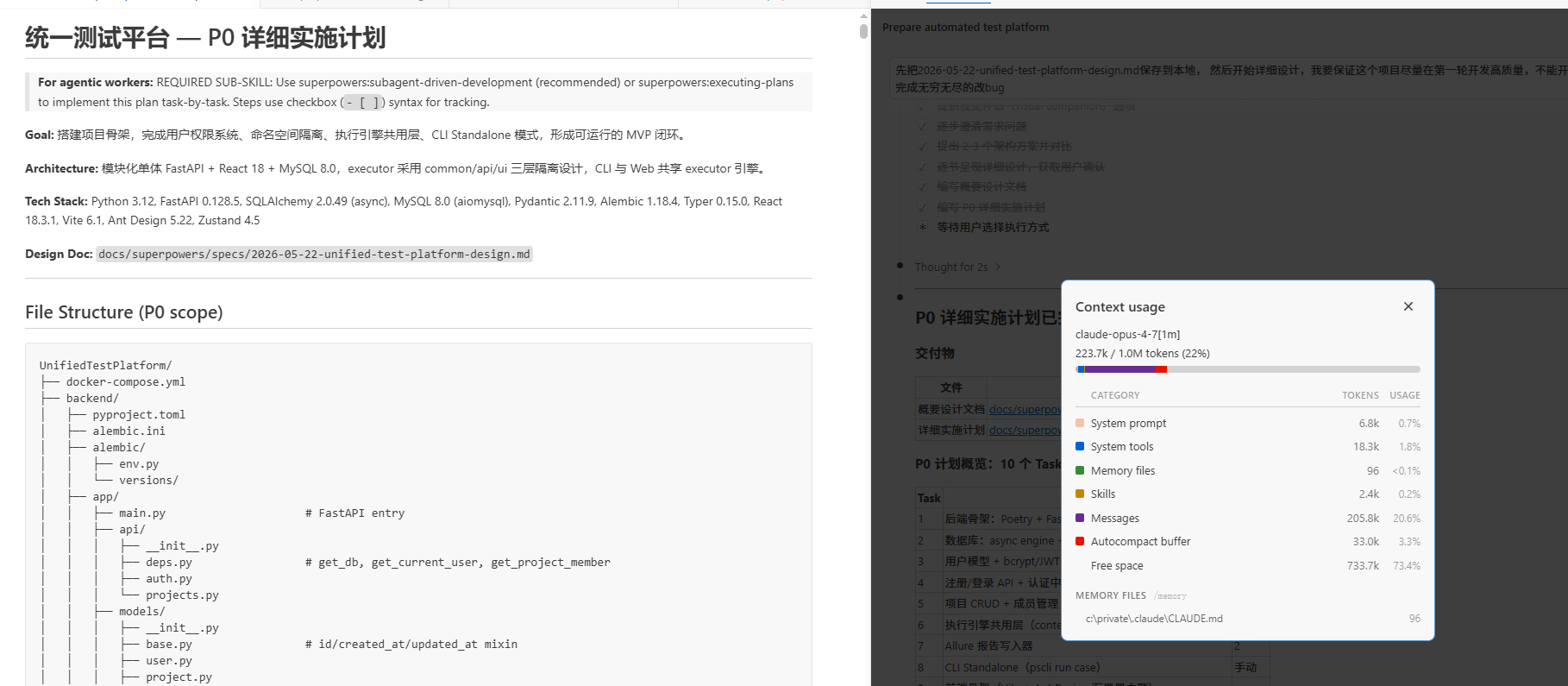The image size is (1568, 686).
Task: Click the "223.7k / 1.0M tokens (22%)" text
Action: (1142, 353)
